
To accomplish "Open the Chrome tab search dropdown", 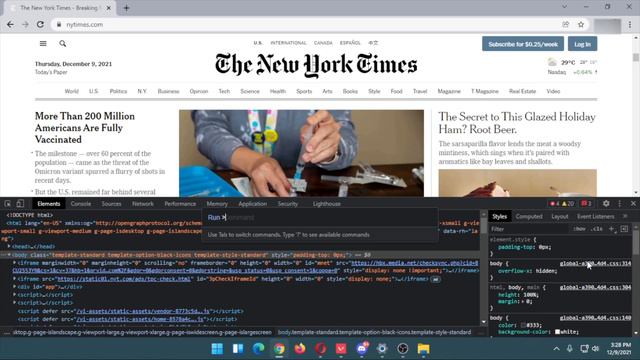I will (x=564, y=7).
